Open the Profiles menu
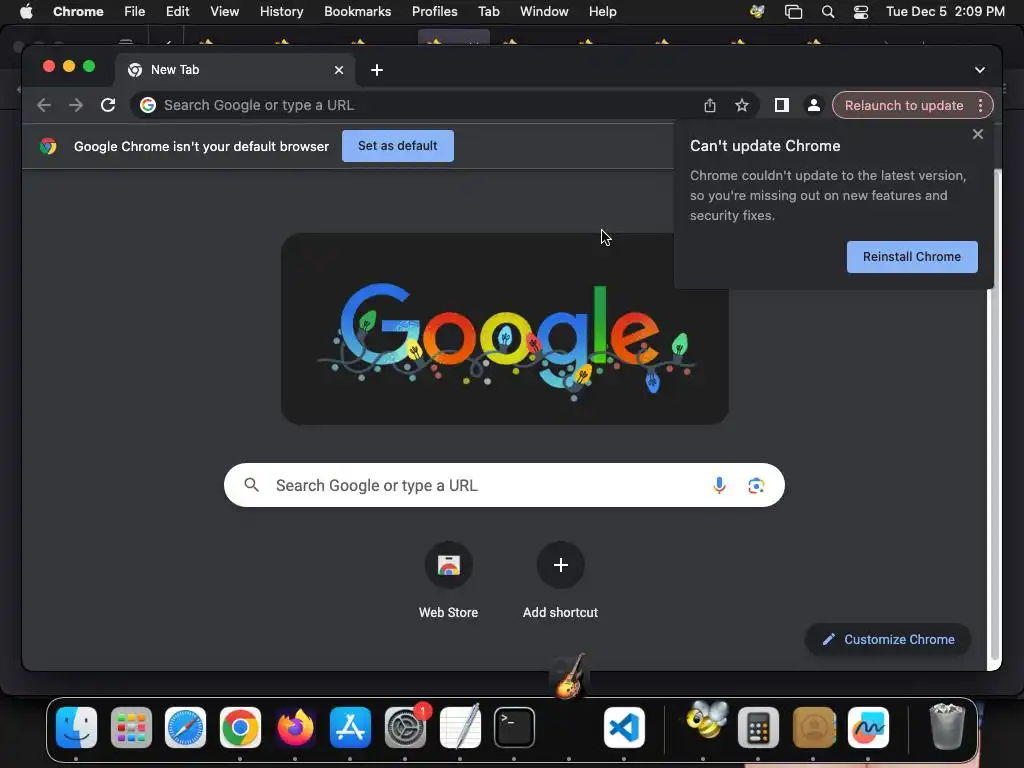This screenshot has width=1024, height=768. [x=434, y=11]
